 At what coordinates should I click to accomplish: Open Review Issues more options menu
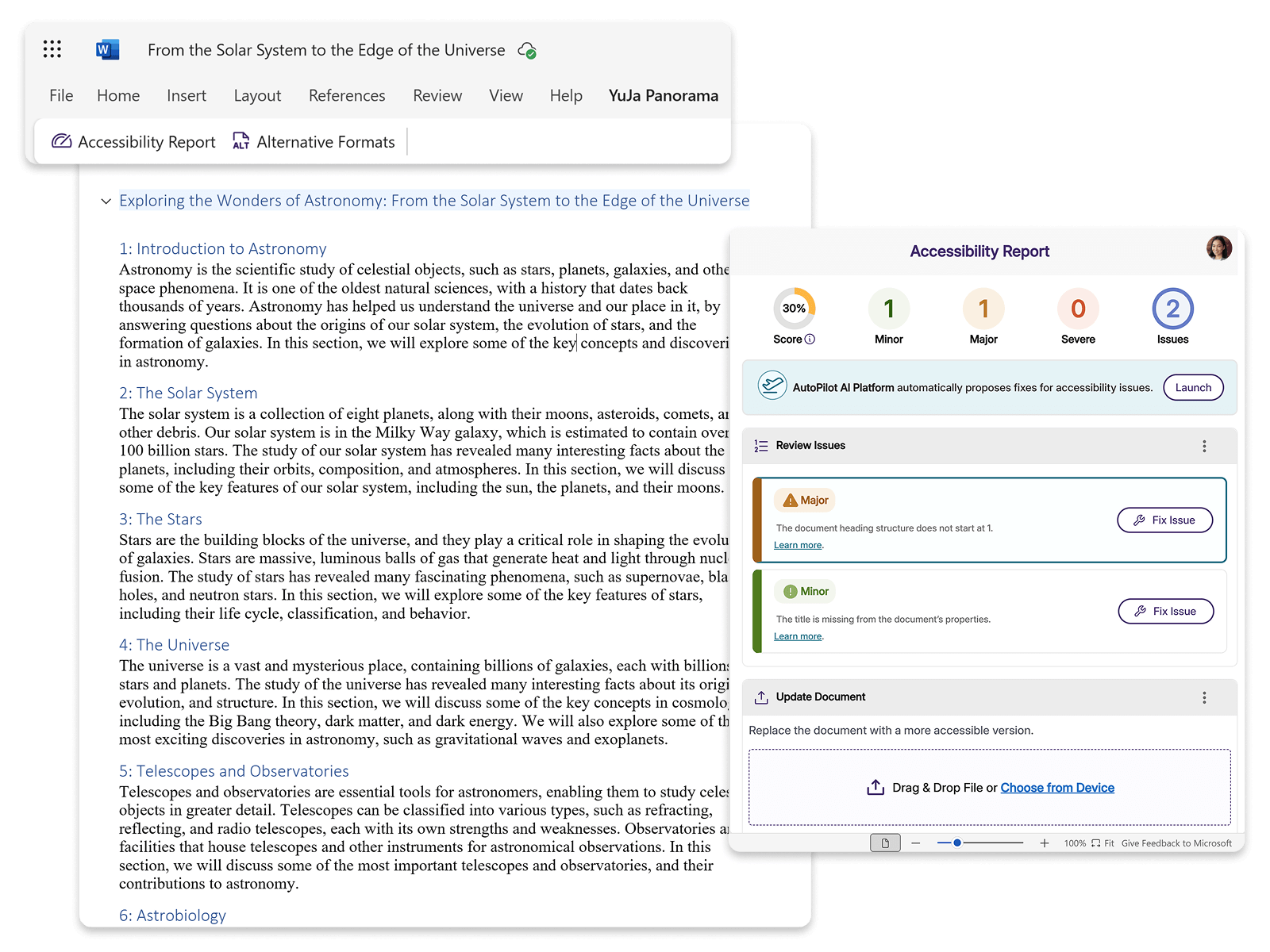(x=1204, y=446)
